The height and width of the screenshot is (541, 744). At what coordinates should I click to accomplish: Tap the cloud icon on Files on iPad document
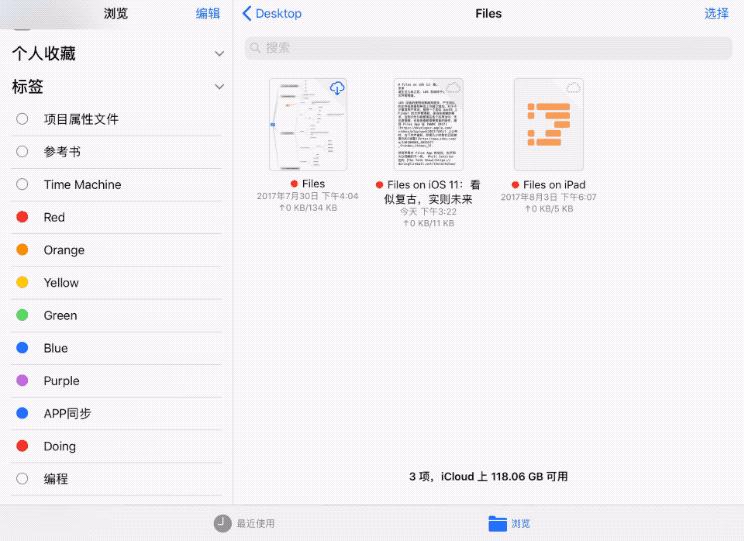[574, 87]
